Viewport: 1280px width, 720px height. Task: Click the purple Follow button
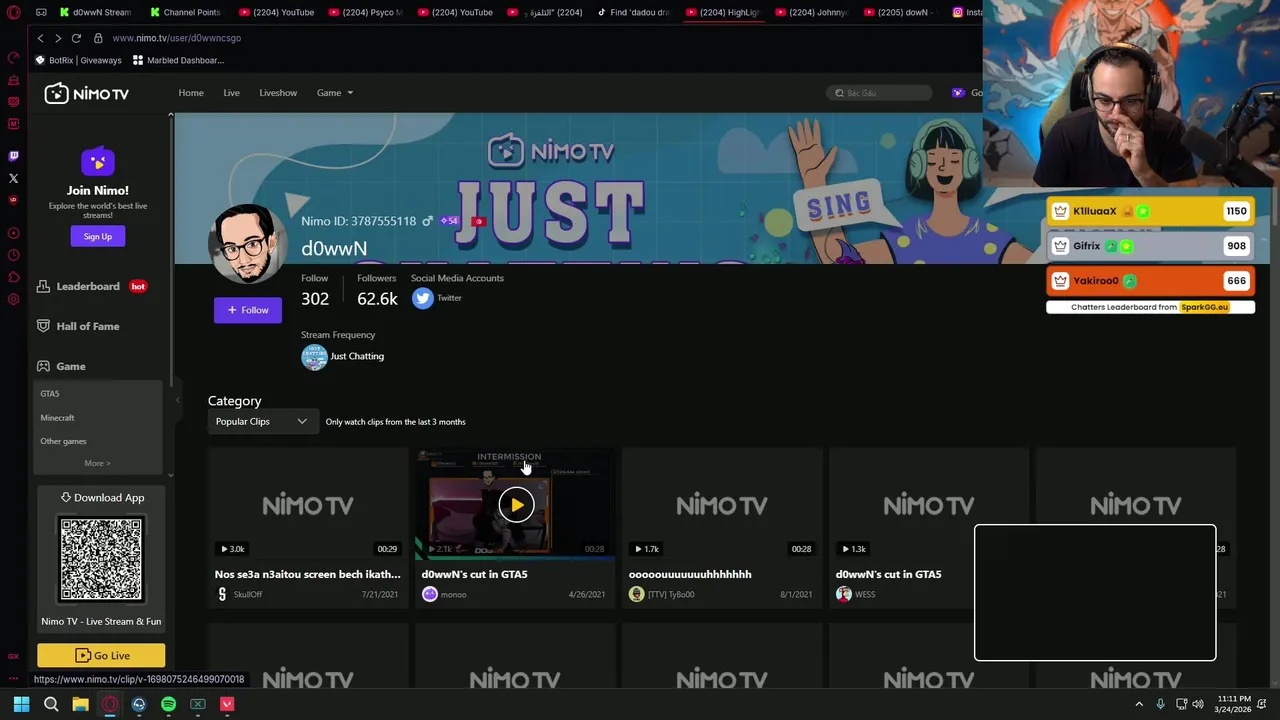tap(248, 310)
